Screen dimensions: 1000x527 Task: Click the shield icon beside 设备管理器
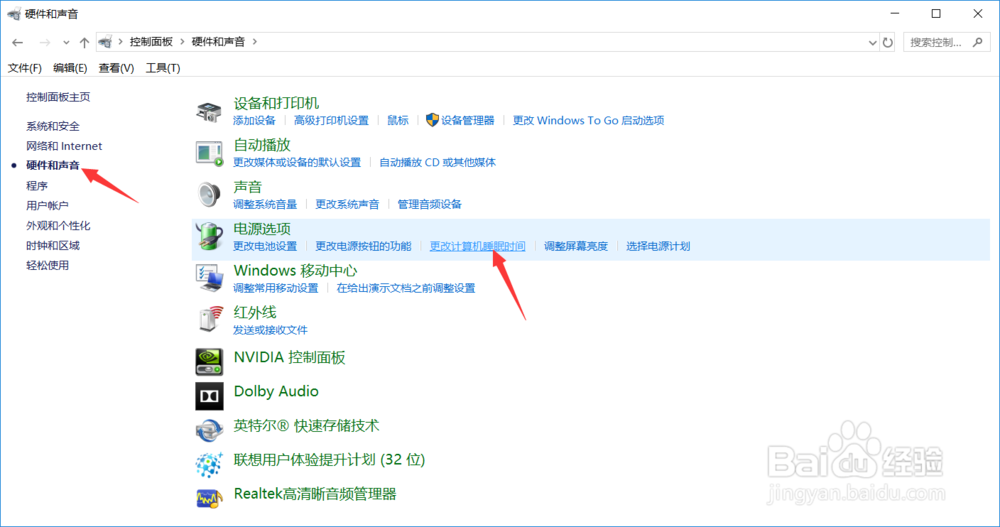[432, 120]
